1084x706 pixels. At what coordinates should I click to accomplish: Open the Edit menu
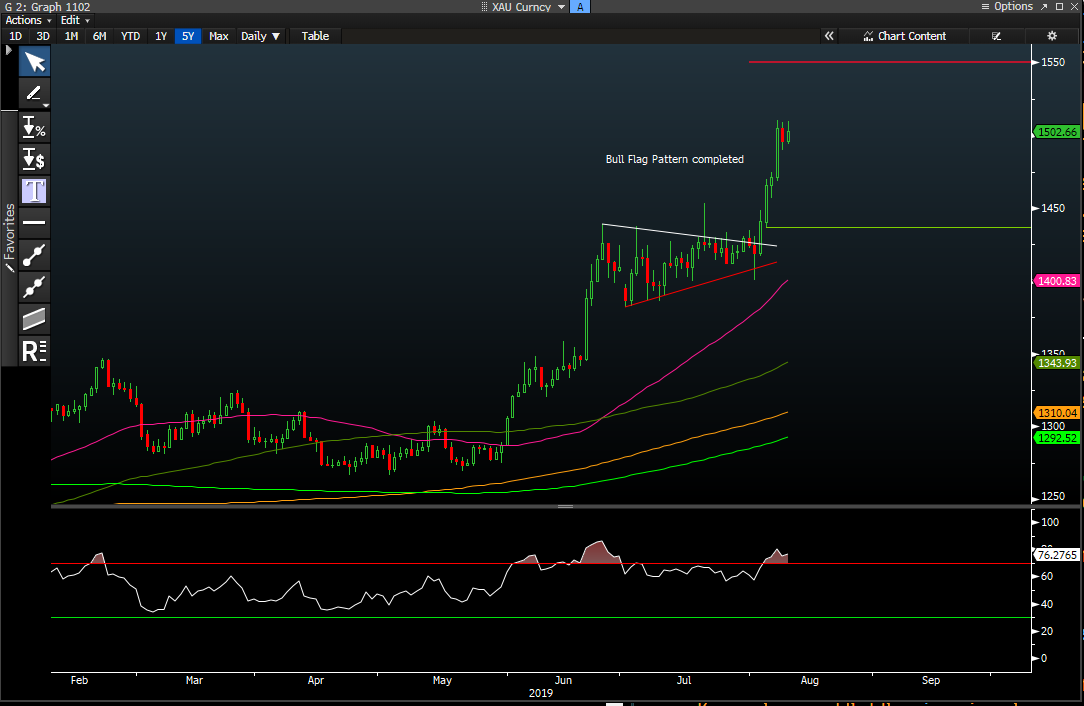pos(75,20)
